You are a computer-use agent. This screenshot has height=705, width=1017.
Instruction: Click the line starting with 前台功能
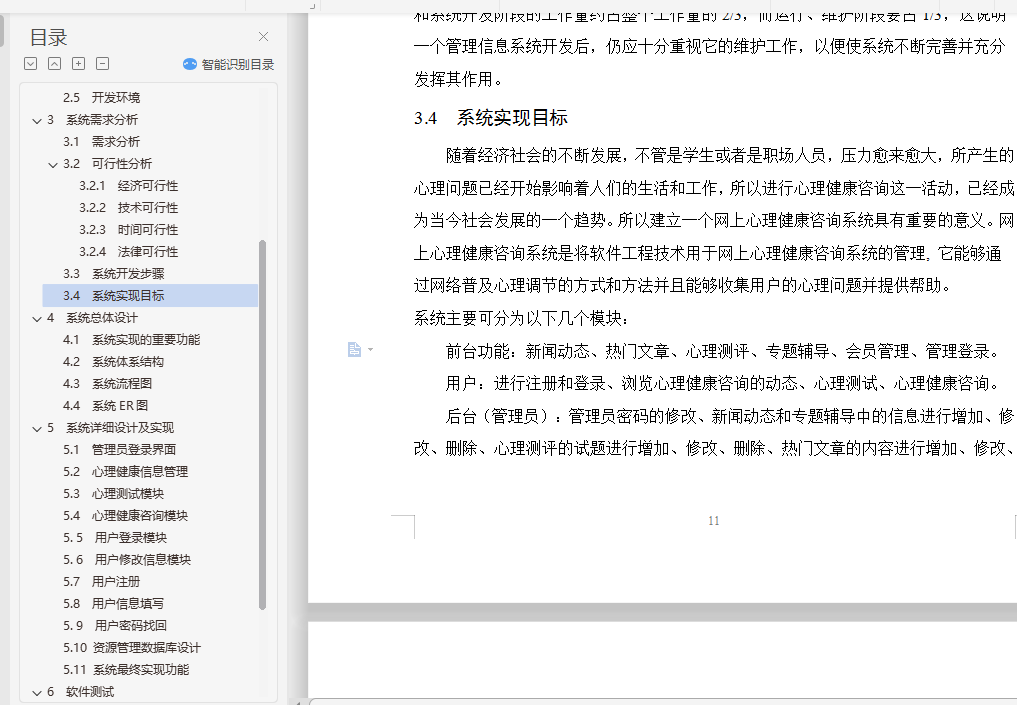pyautogui.click(x=724, y=352)
